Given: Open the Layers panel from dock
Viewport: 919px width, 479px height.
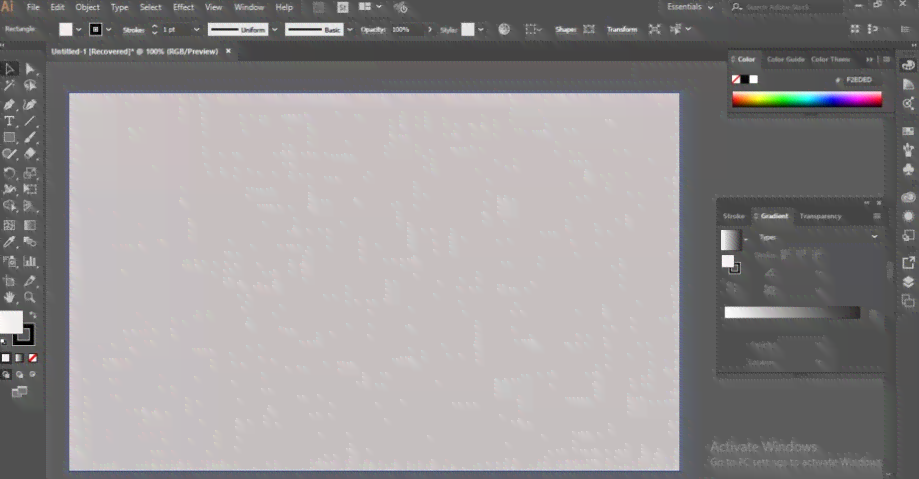Looking at the screenshot, I should coord(908,282).
